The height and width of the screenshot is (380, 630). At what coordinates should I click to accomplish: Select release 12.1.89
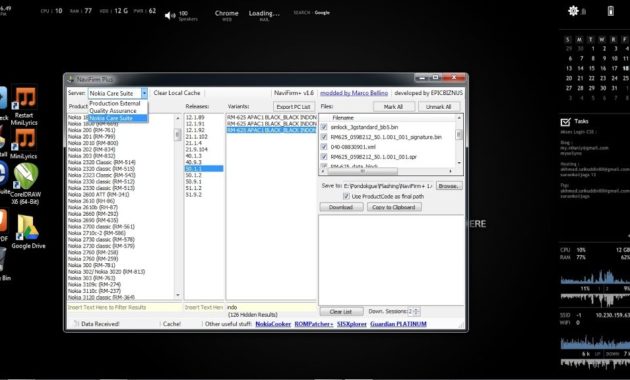[x=195, y=117]
